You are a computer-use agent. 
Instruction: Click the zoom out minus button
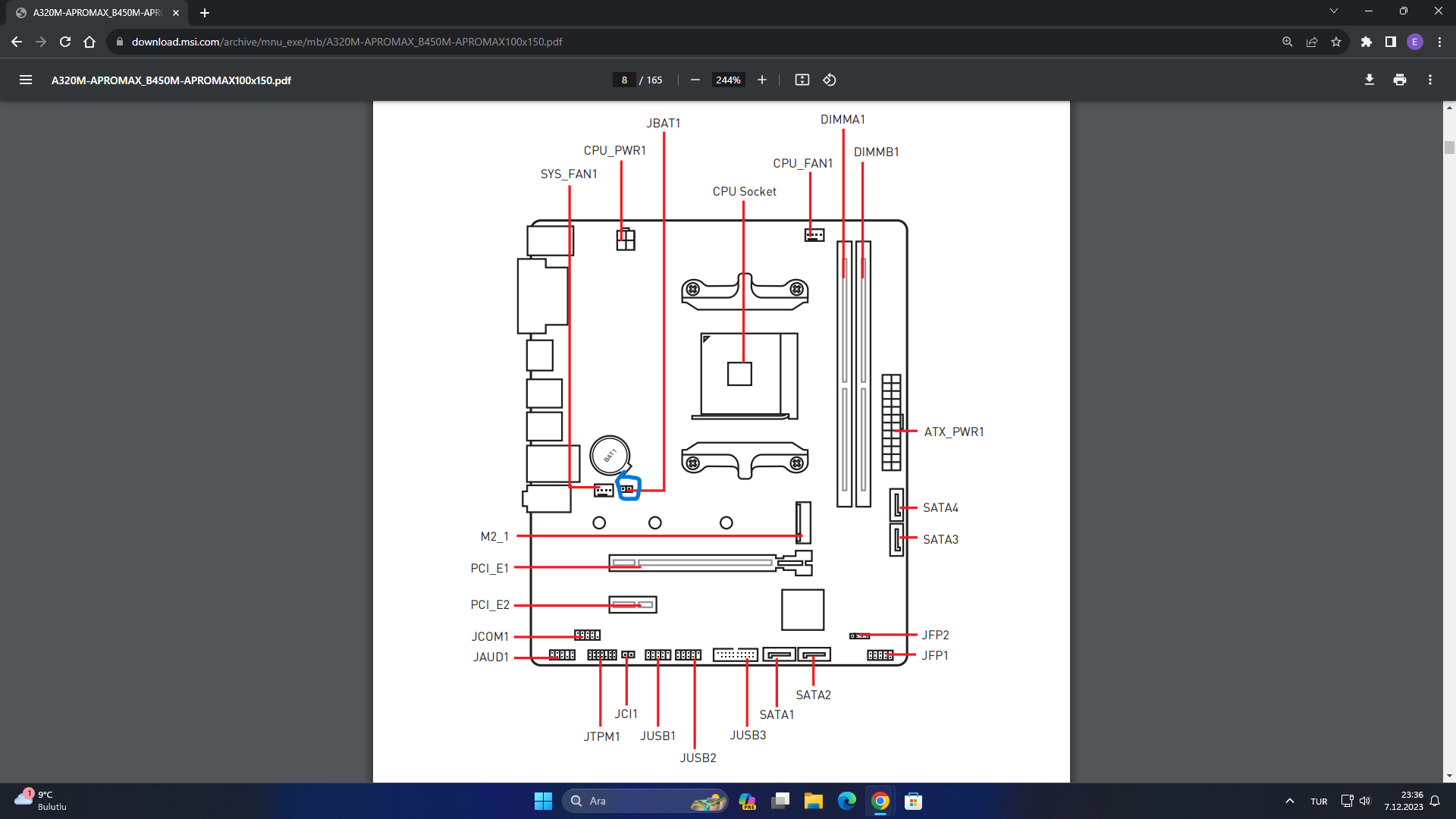tap(695, 80)
